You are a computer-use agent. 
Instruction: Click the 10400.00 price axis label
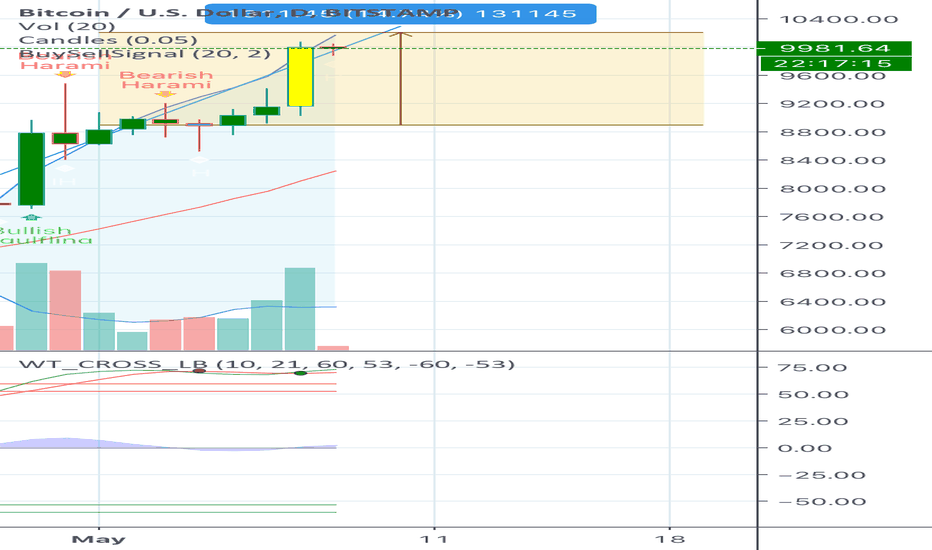pos(838,20)
